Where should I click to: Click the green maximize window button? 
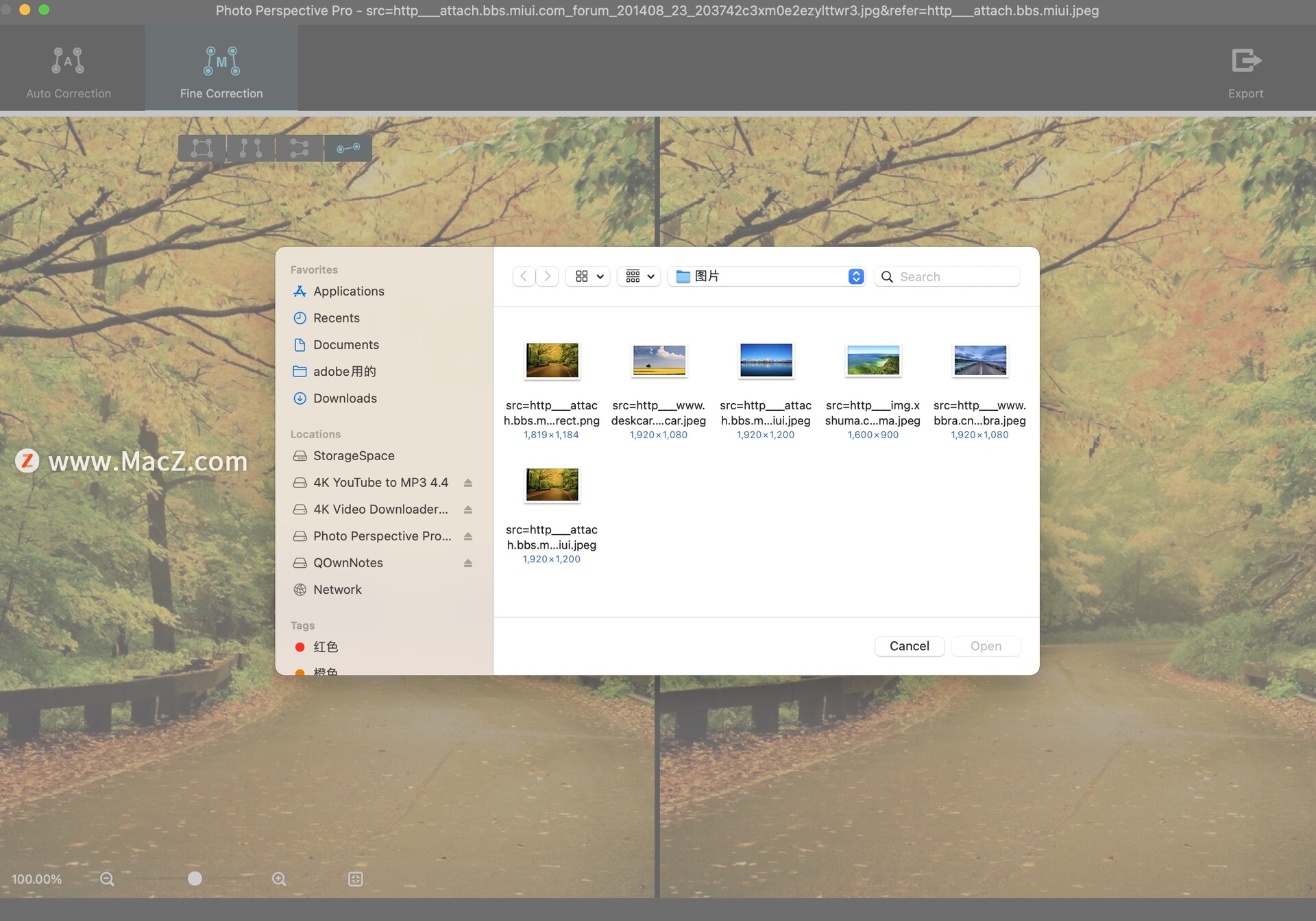(x=44, y=10)
